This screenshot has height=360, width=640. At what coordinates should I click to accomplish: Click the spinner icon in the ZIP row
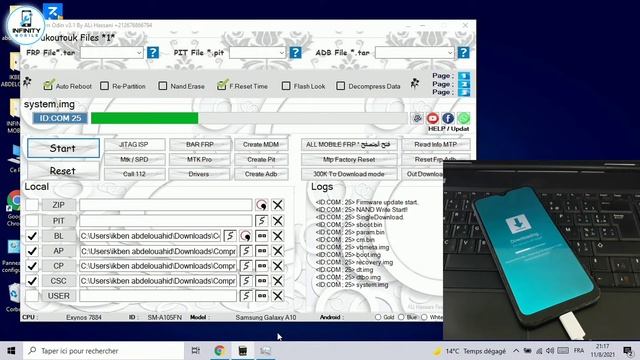pos(262,205)
